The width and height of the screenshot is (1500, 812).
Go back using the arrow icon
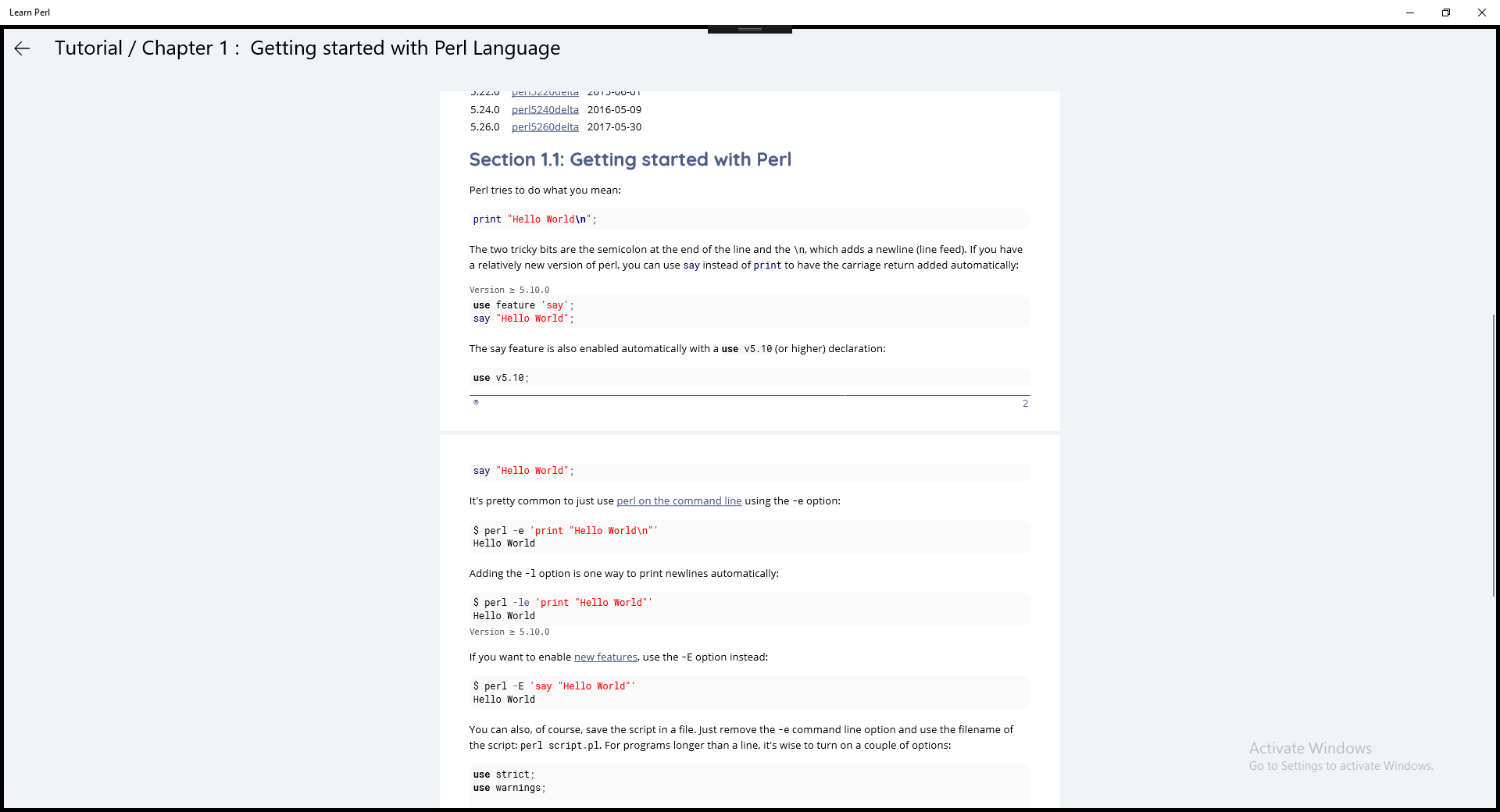(x=22, y=48)
